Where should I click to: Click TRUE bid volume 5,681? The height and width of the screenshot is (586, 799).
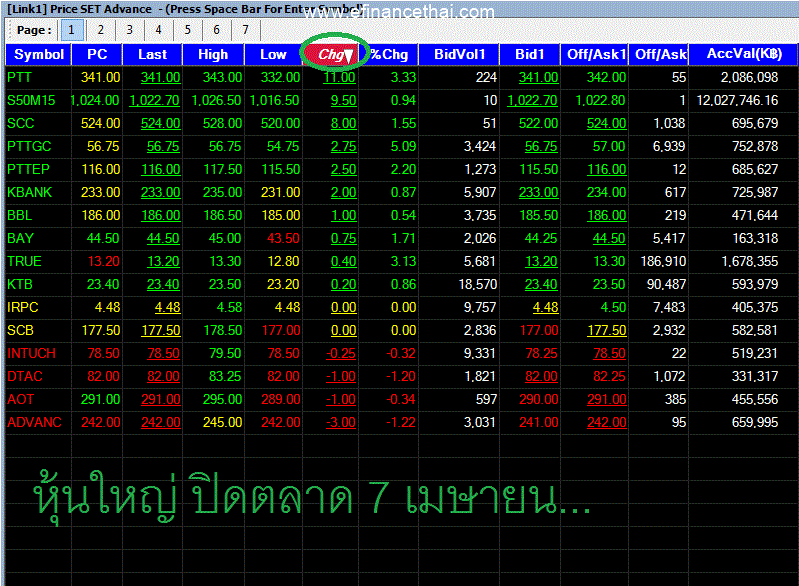[x=480, y=261]
